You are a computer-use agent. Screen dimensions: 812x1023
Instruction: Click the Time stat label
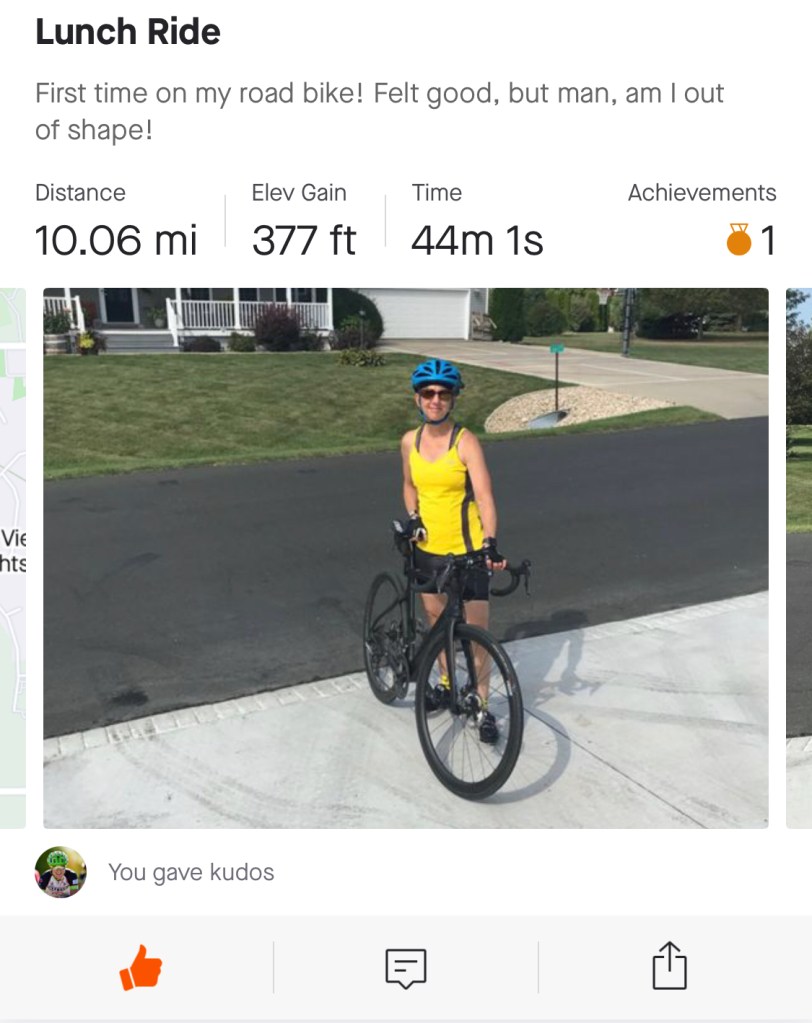click(x=436, y=193)
